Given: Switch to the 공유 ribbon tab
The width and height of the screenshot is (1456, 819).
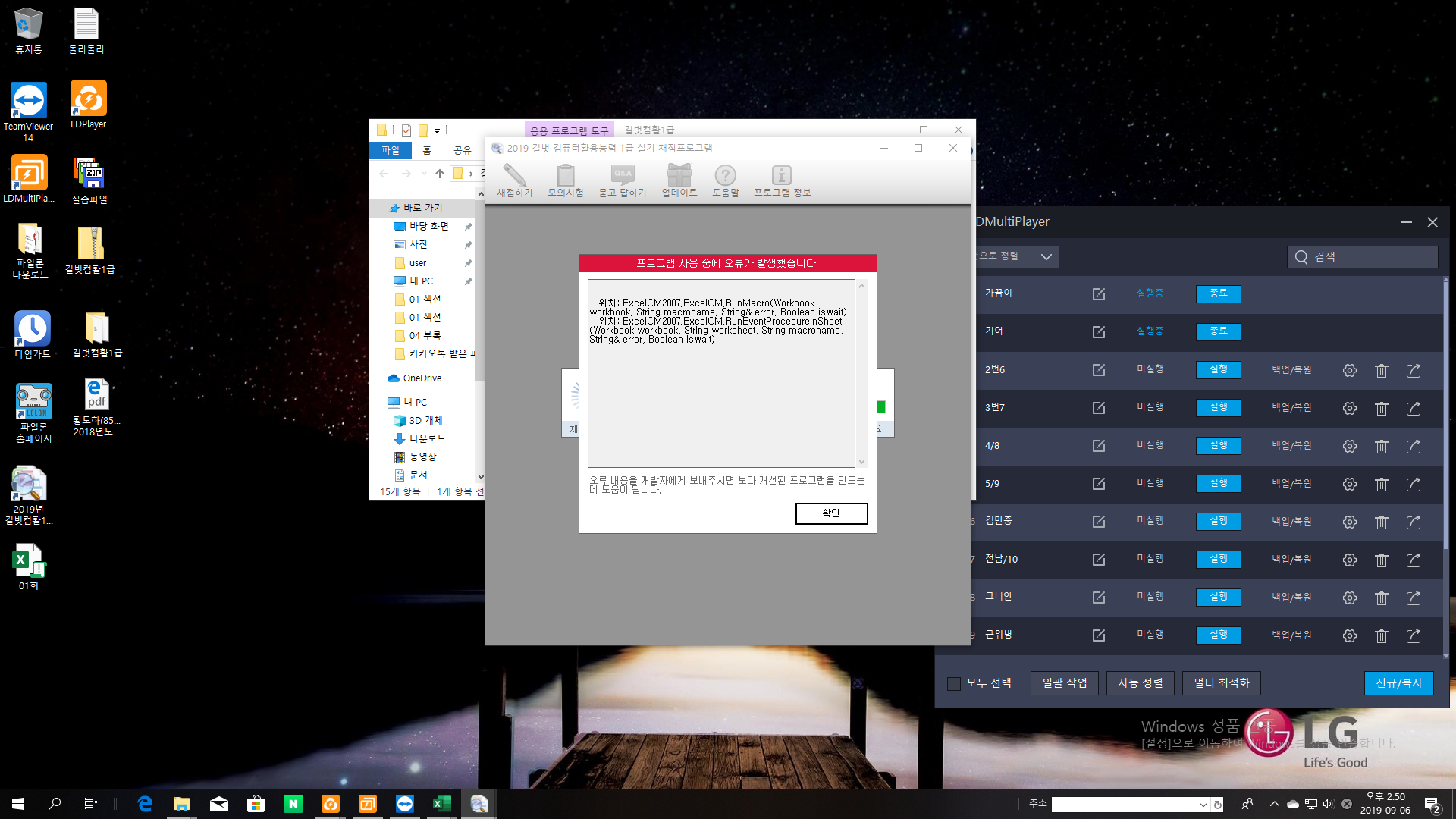Looking at the screenshot, I should coord(462,150).
